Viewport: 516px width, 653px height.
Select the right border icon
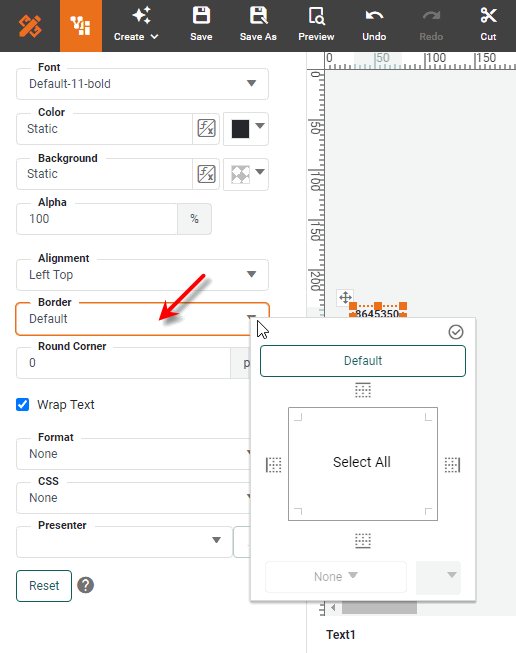point(452,465)
